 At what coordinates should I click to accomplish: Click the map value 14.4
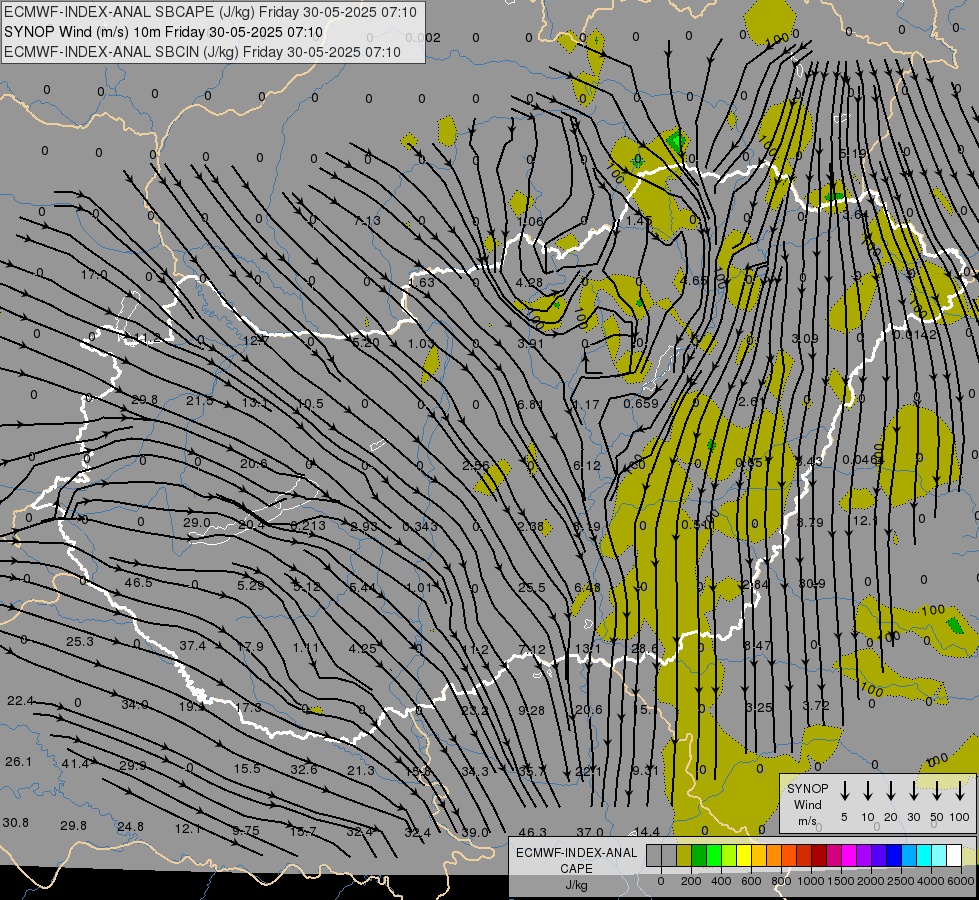tap(646, 831)
